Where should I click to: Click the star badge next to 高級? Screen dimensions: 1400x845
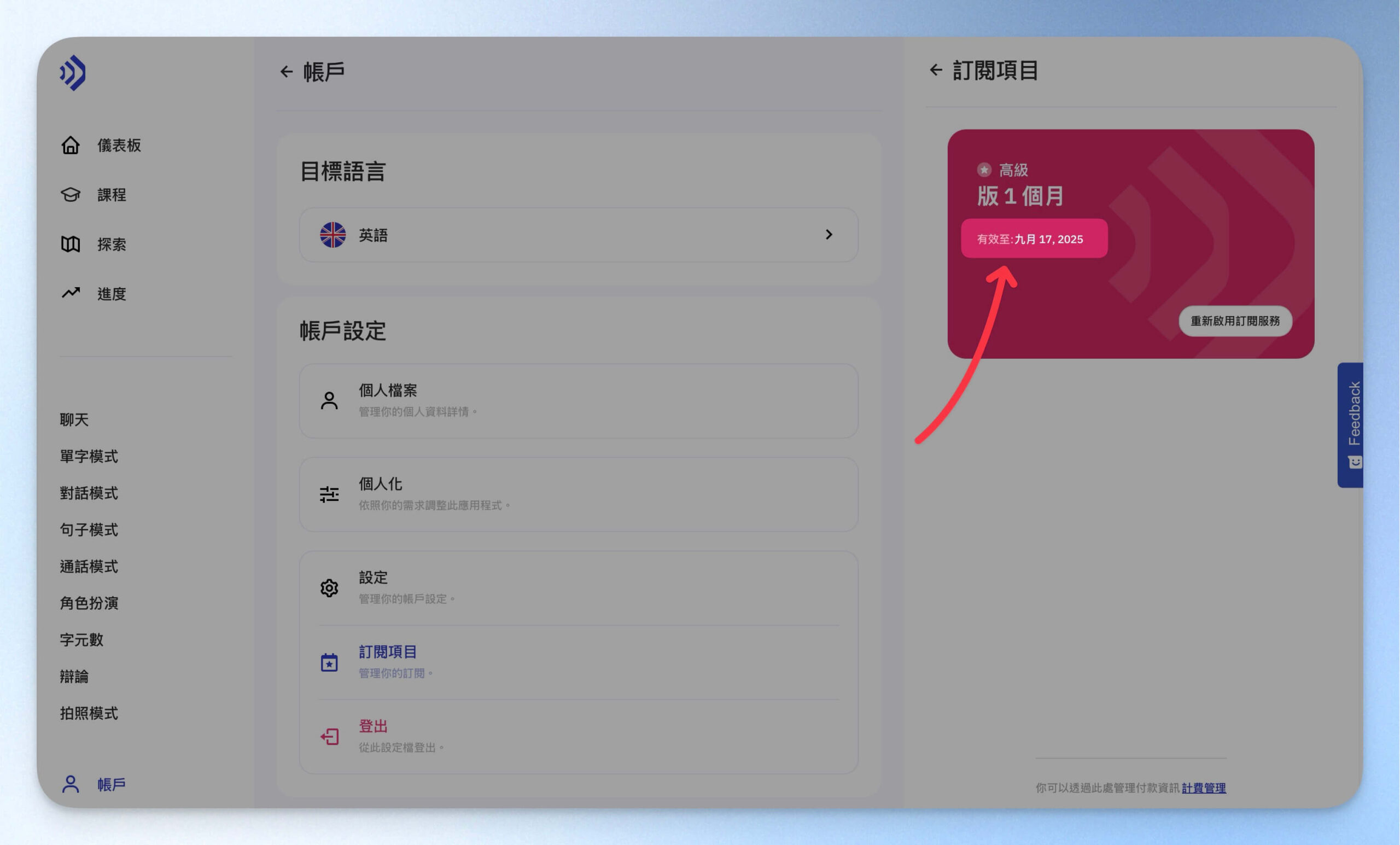click(x=984, y=170)
